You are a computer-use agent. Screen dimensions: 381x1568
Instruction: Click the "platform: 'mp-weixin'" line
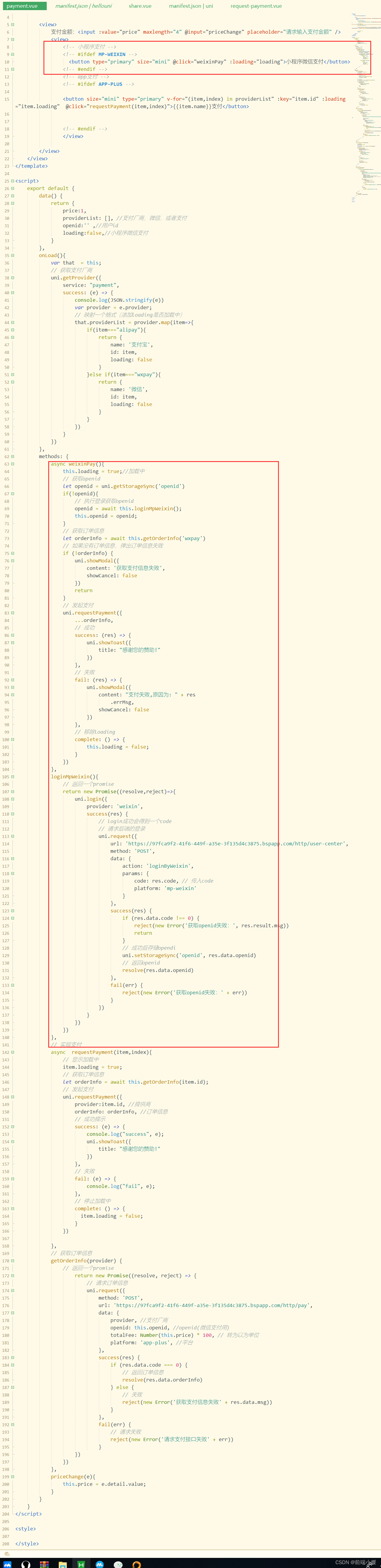pos(165,888)
